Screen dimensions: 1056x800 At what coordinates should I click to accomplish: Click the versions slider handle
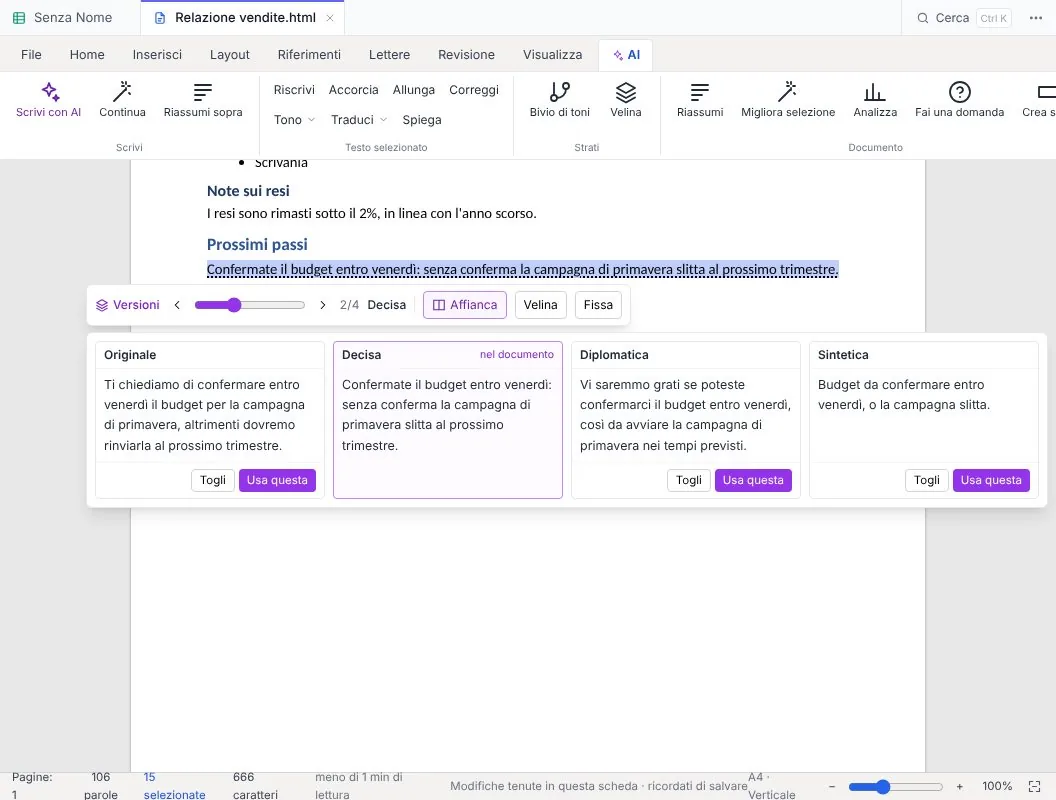pos(234,305)
